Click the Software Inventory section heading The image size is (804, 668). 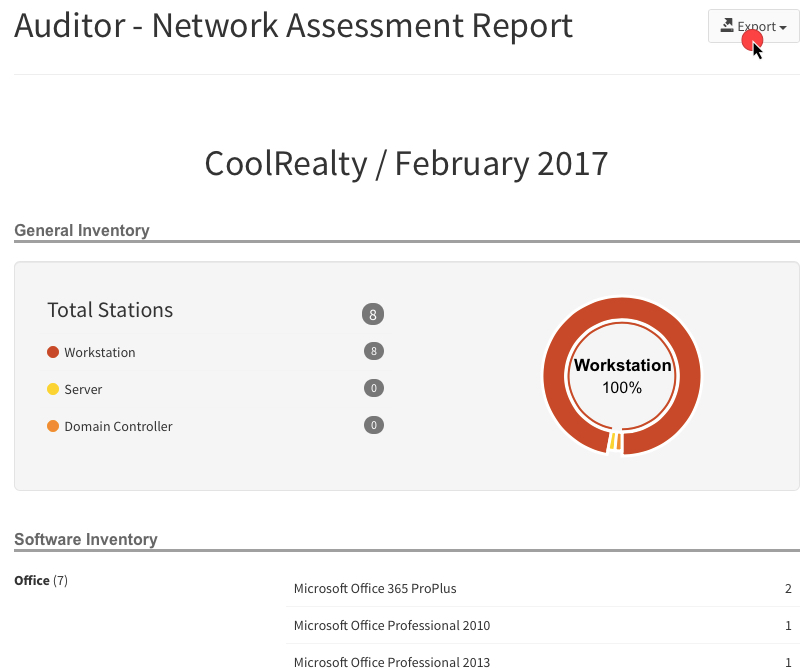[86, 539]
